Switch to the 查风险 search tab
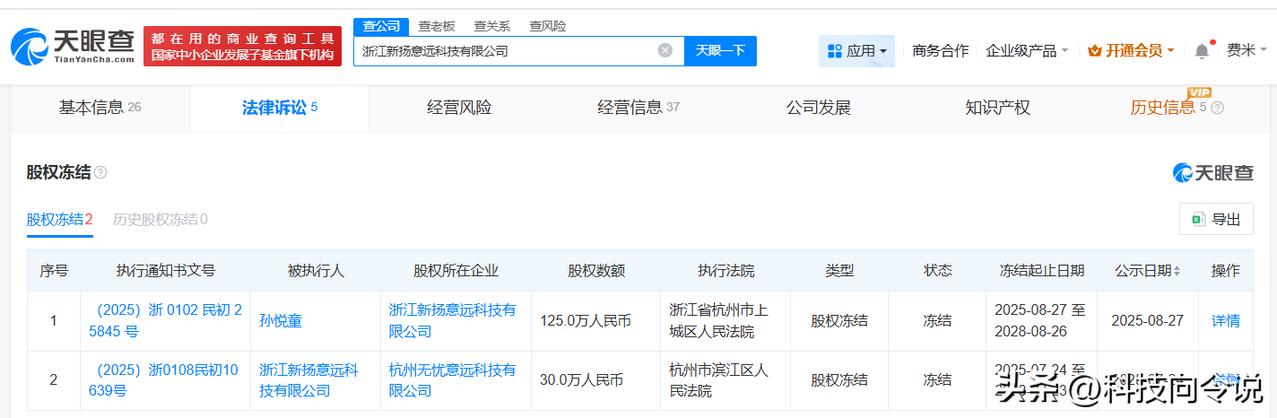 (547, 26)
